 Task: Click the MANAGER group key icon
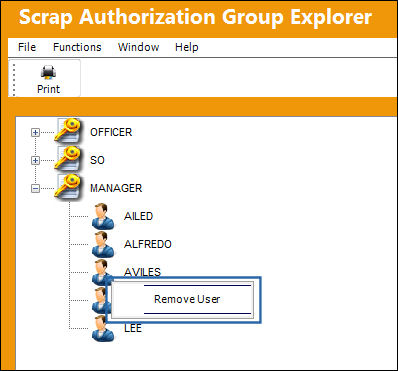[x=68, y=187]
